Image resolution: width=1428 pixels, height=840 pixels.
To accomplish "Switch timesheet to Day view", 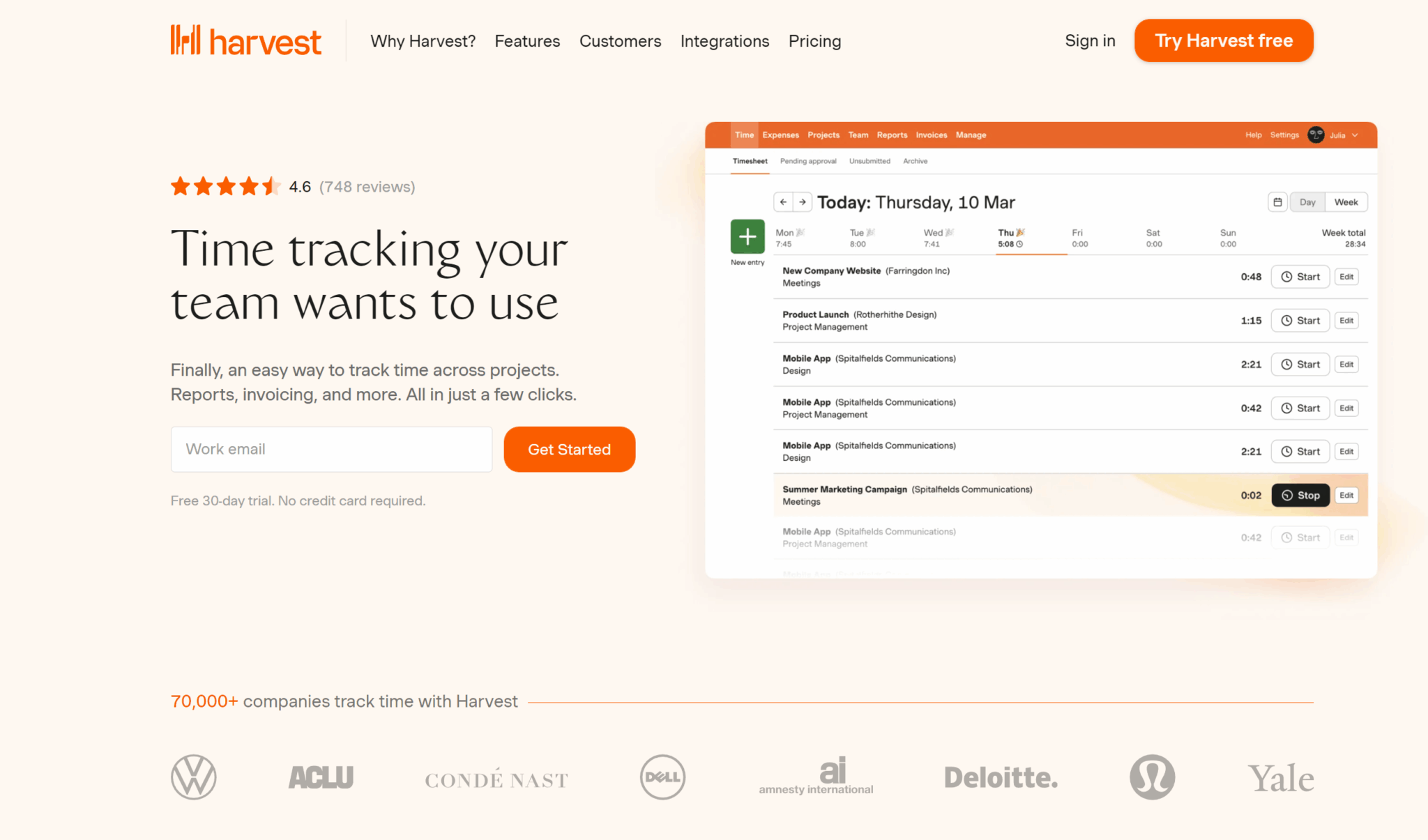I will (x=1307, y=202).
